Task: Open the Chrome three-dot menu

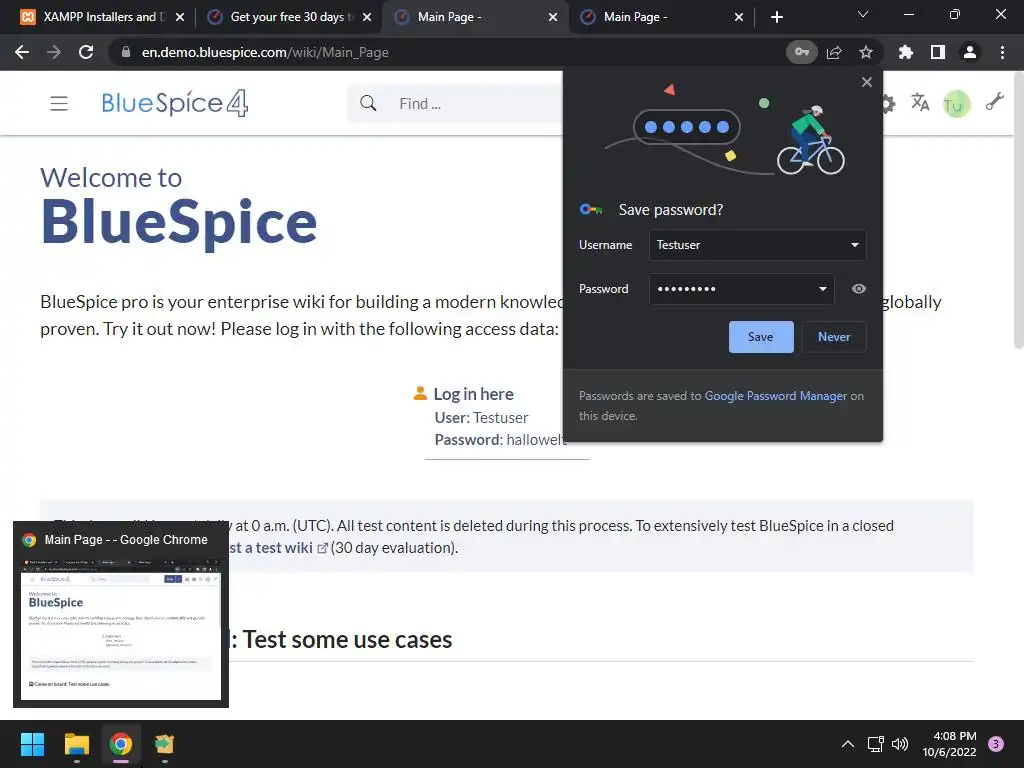Action: 1002,52
